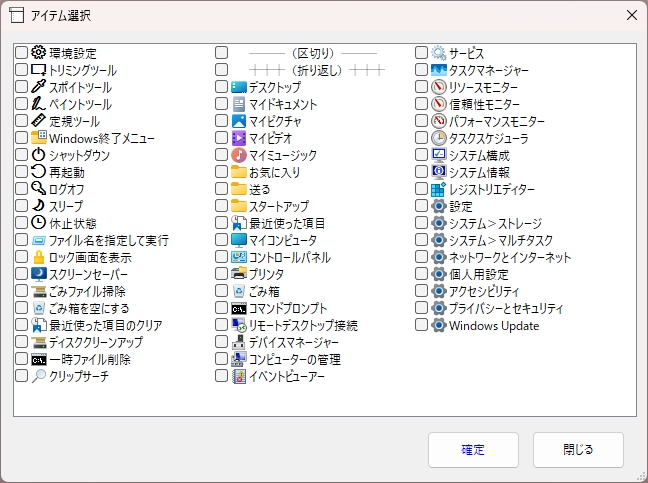Click the 閉じる button
648x483 pixels.
(x=578, y=450)
